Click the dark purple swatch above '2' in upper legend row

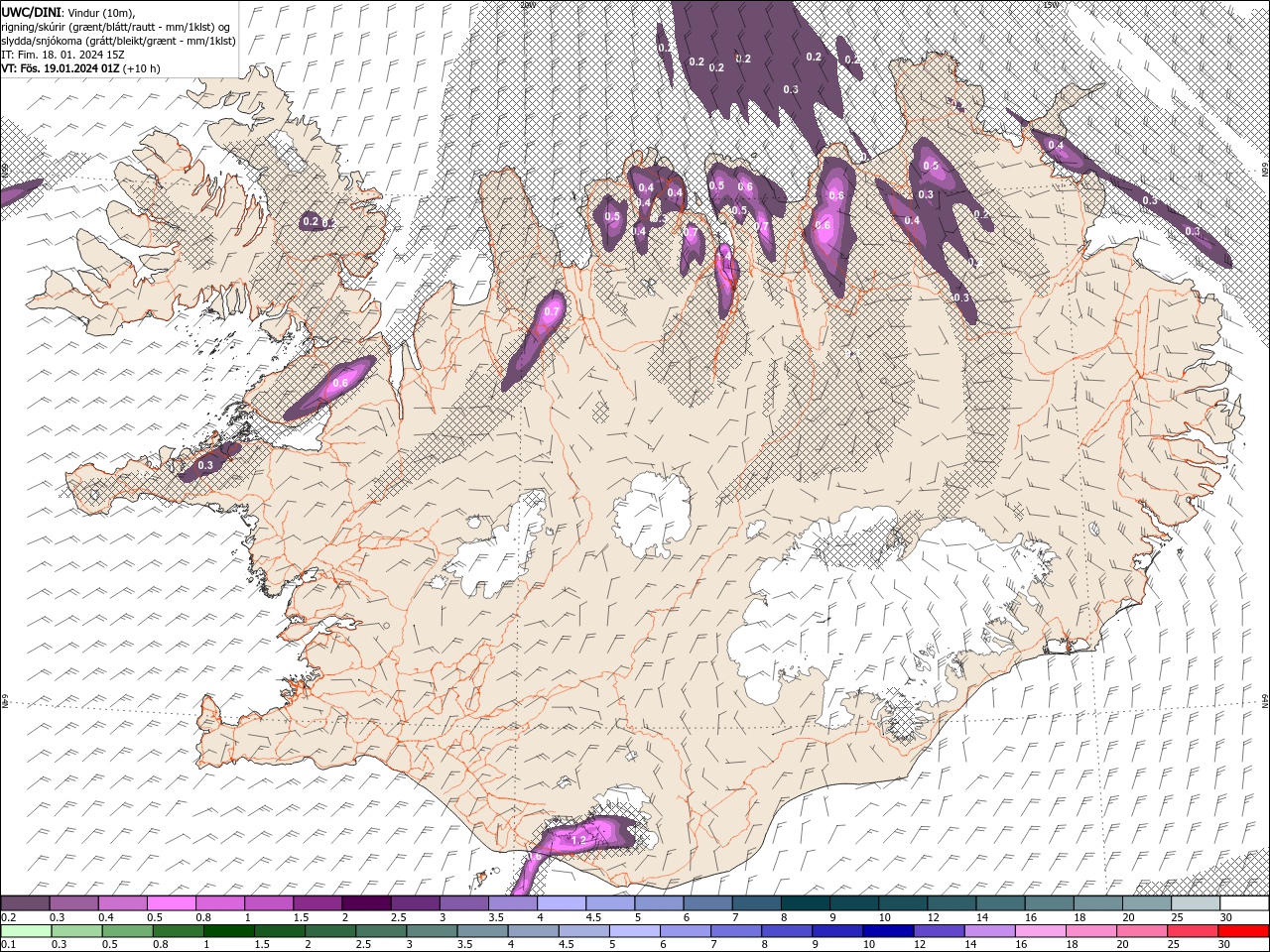tap(365, 903)
